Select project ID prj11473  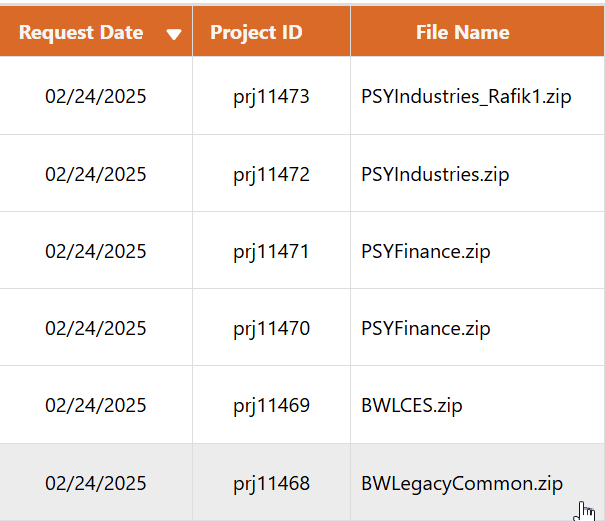pos(271,97)
